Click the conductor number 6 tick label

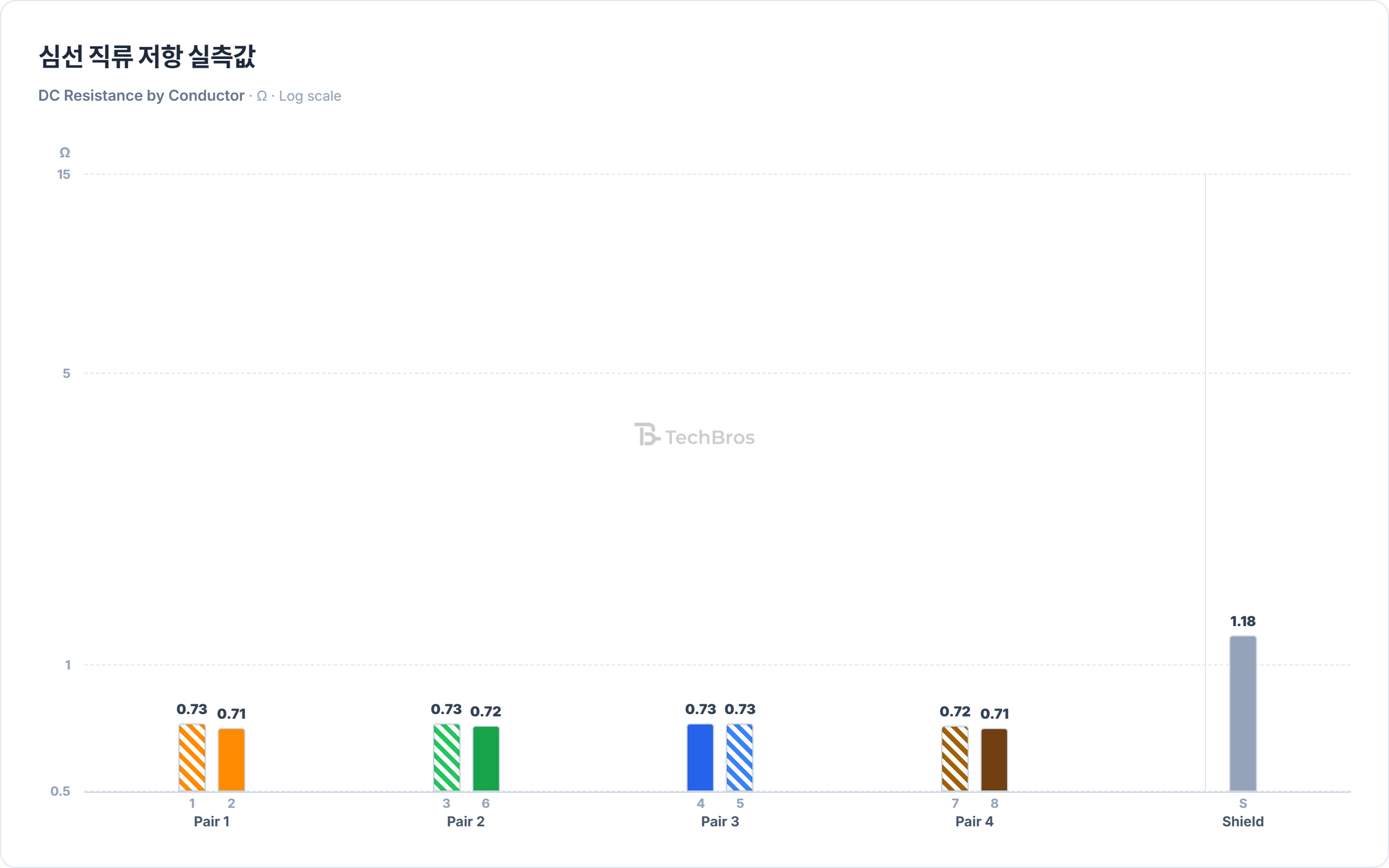coord(486,804)
